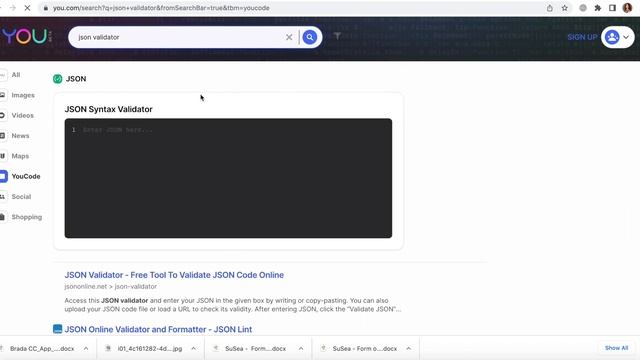Viewport: 640px width, 360px height.
Task: Expand options for SuSea - Form download
Action: point(301,349)
